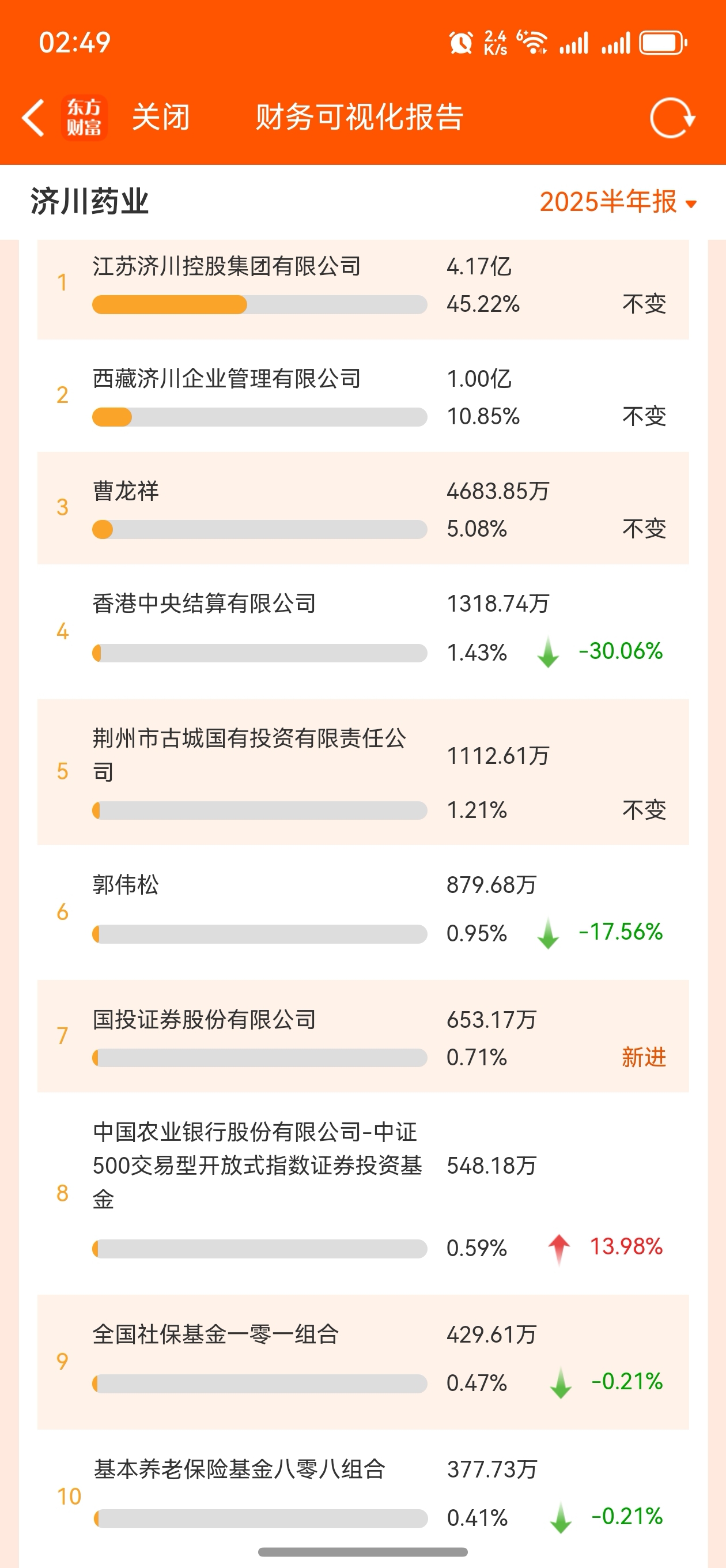This screenshot has width=726, height=1568.
Task: Open the 东方财富 logo icon
Action: 84,118
